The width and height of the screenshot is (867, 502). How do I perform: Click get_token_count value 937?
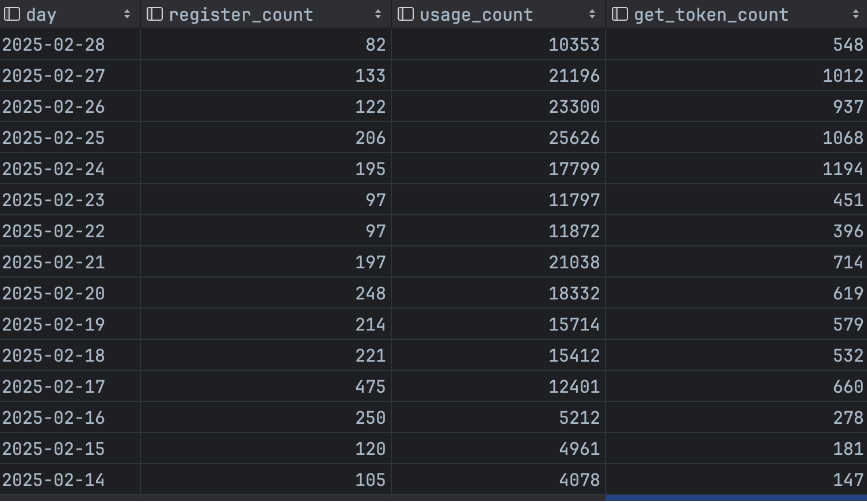(848, 107)
